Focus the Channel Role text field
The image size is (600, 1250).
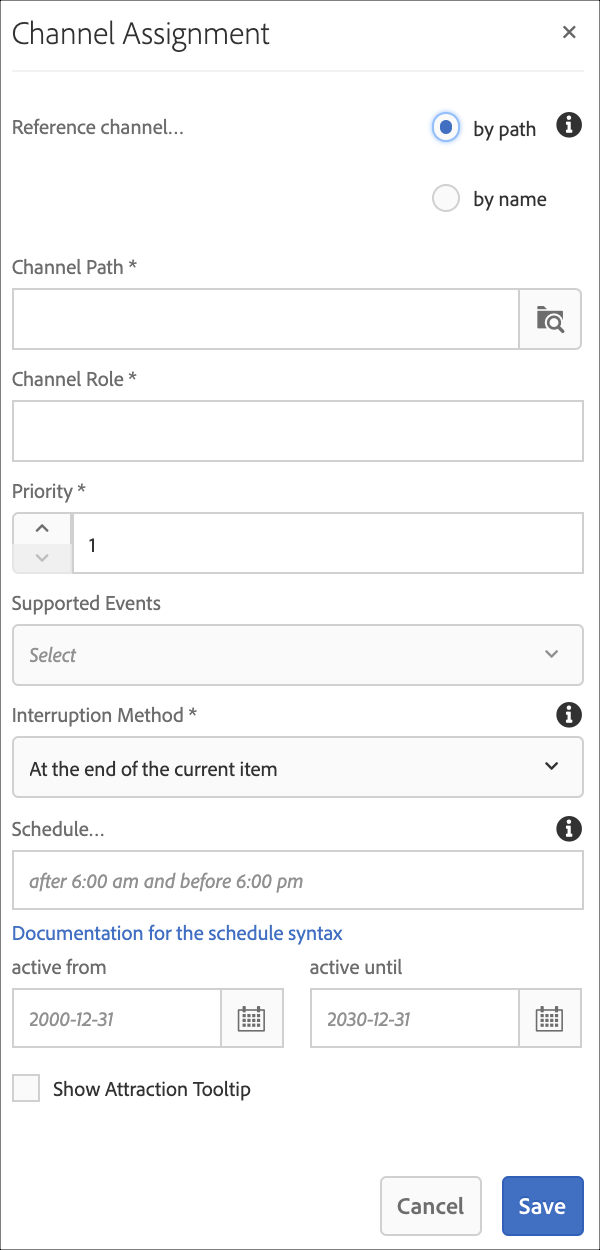click(x=297, y=432)
